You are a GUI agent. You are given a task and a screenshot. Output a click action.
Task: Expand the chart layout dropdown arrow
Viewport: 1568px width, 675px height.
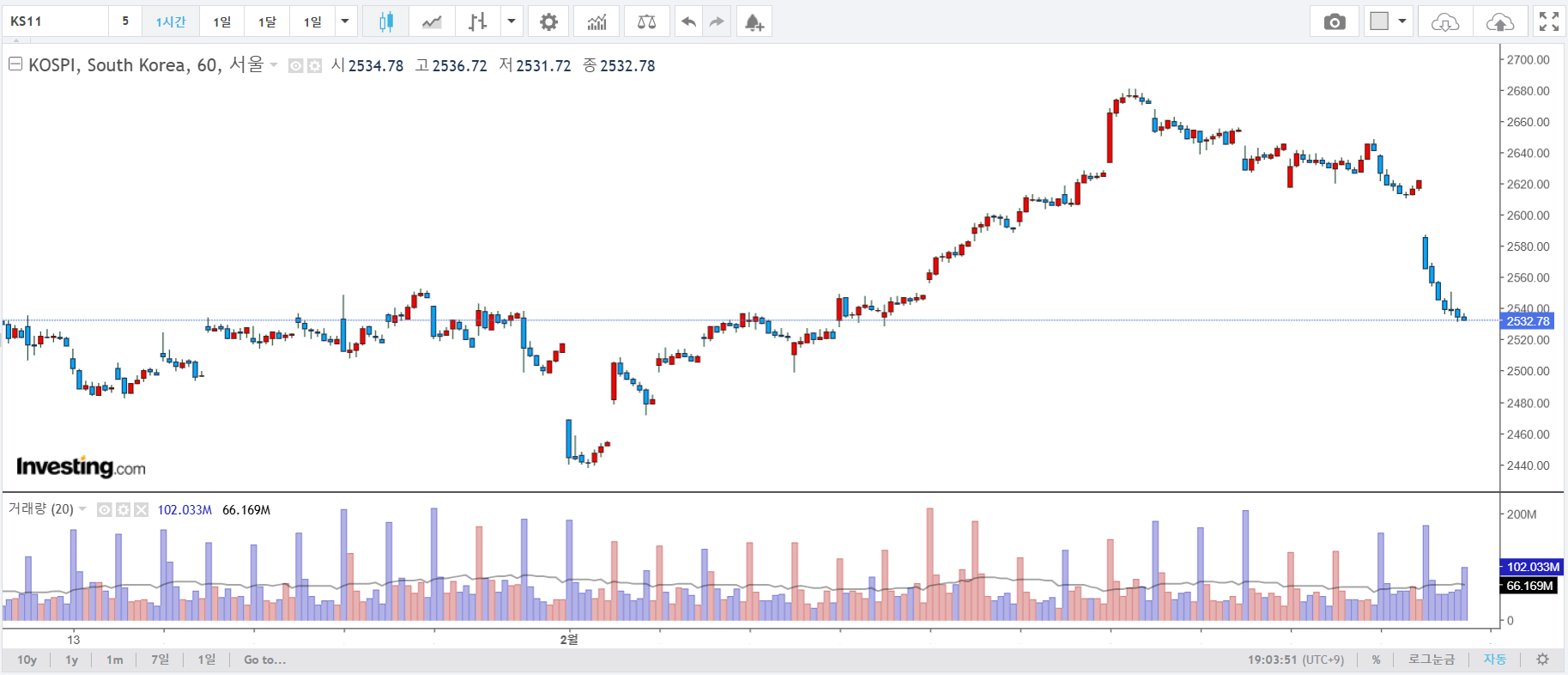(x=1402, y=21)
